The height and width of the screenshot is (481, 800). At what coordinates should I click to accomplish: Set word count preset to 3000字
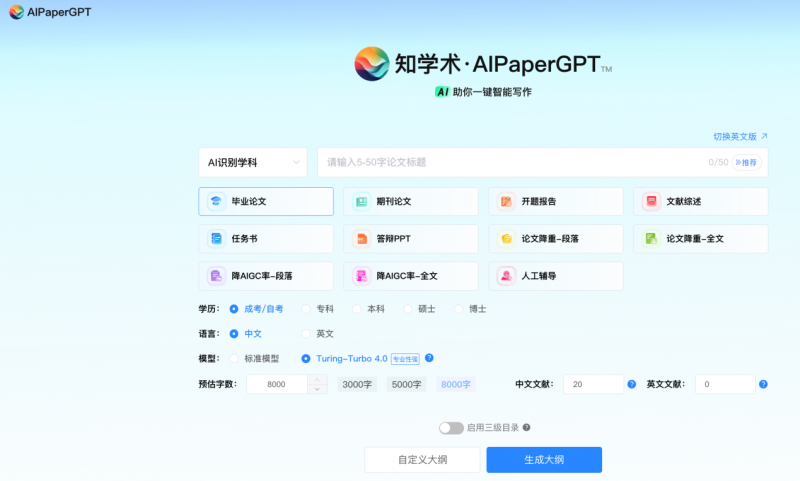pyautogui.click(x=357, y=384)
